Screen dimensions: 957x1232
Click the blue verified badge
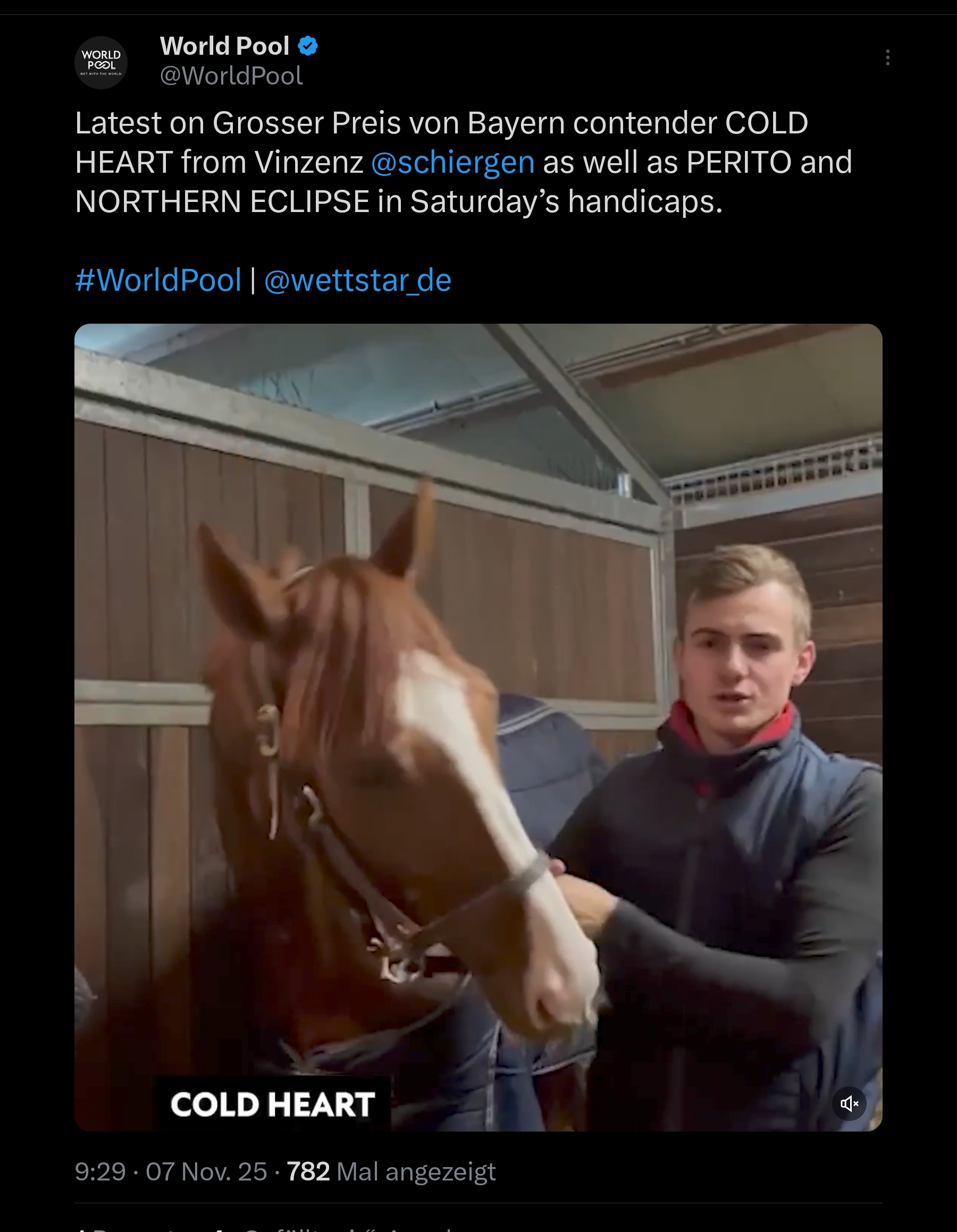point(308,46)
